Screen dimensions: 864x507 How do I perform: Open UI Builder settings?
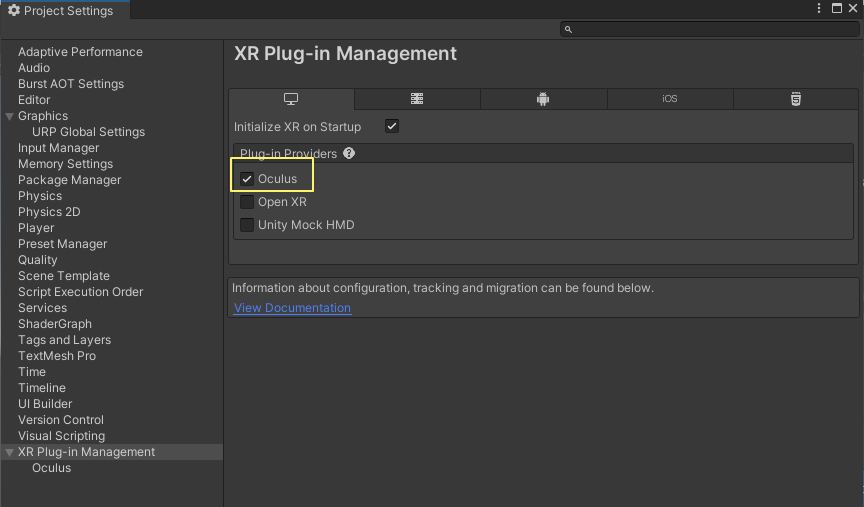pyautogui.click(x=45, y=403)
